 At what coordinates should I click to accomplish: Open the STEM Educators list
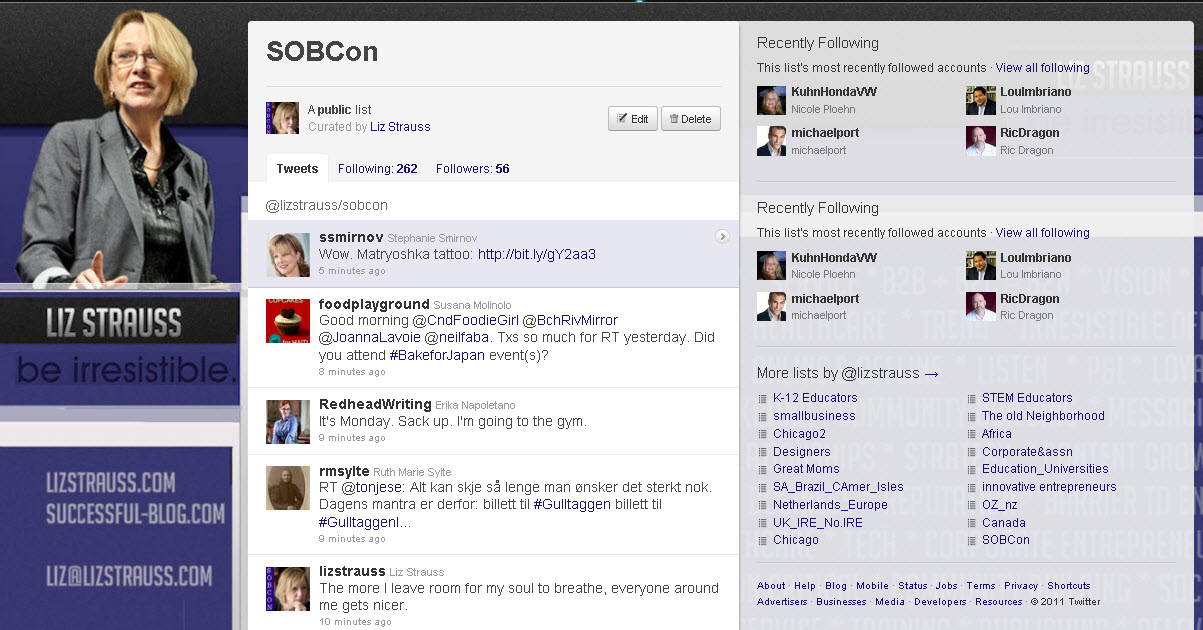tap(1026, 398)
